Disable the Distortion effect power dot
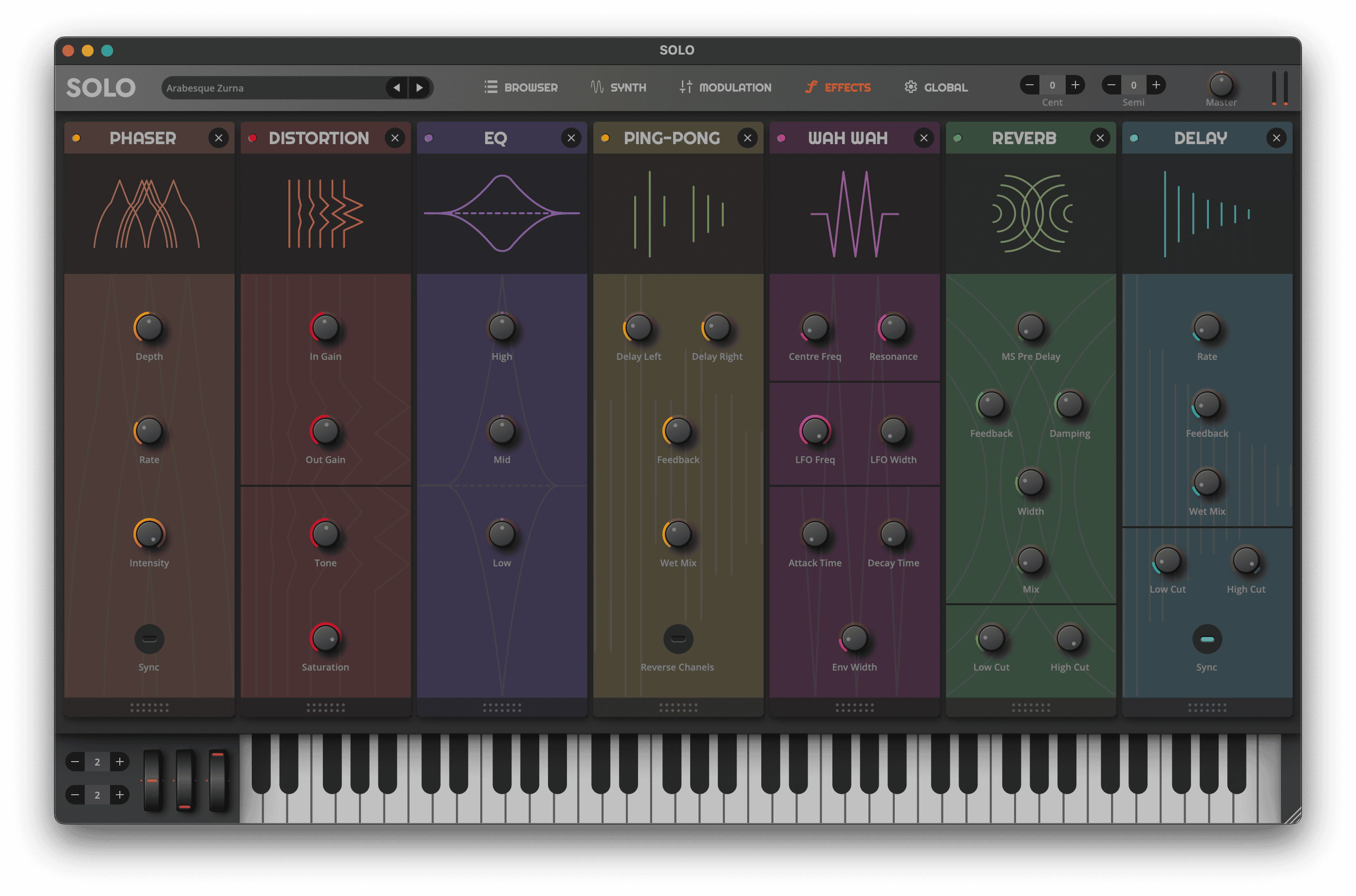This screenshot has width=1356, height=896. (x=253, y=138)
